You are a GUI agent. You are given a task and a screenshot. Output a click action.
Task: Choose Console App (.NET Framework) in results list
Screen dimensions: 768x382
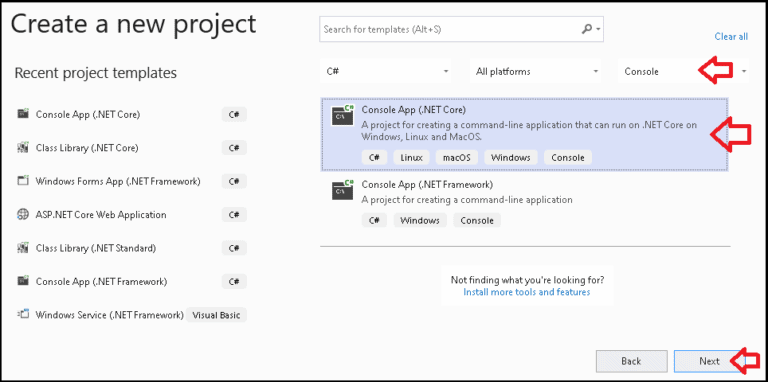tap(524, 202)
